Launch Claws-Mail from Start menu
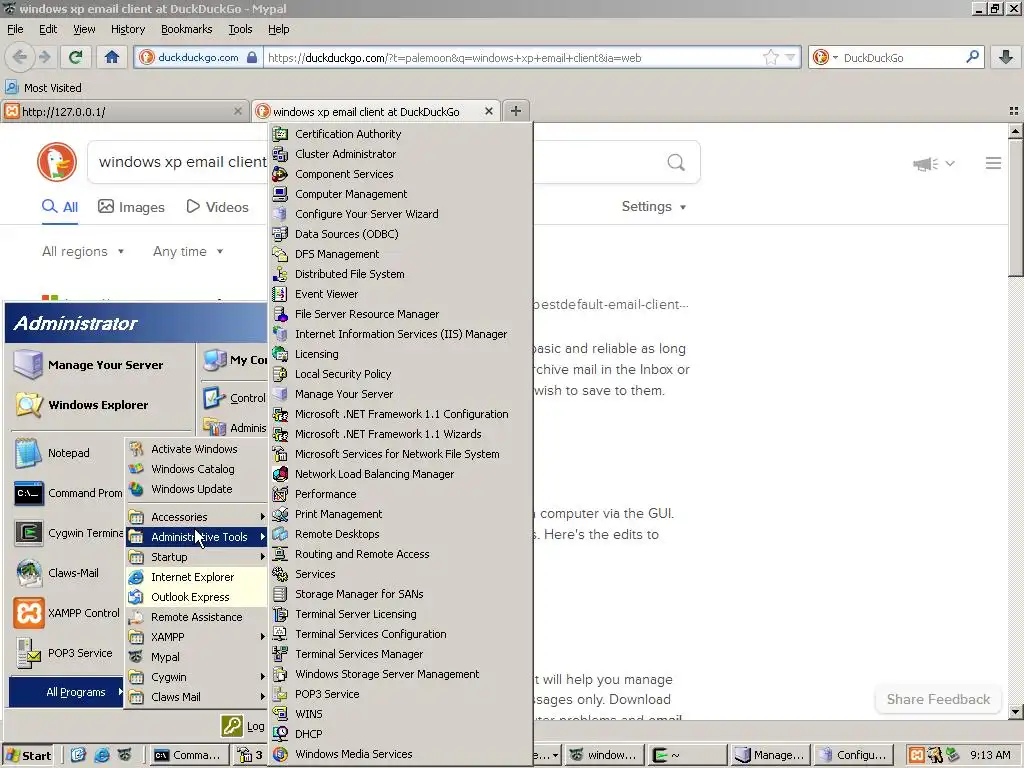This screenshot has width=1024, height=768. pos(67,573)
